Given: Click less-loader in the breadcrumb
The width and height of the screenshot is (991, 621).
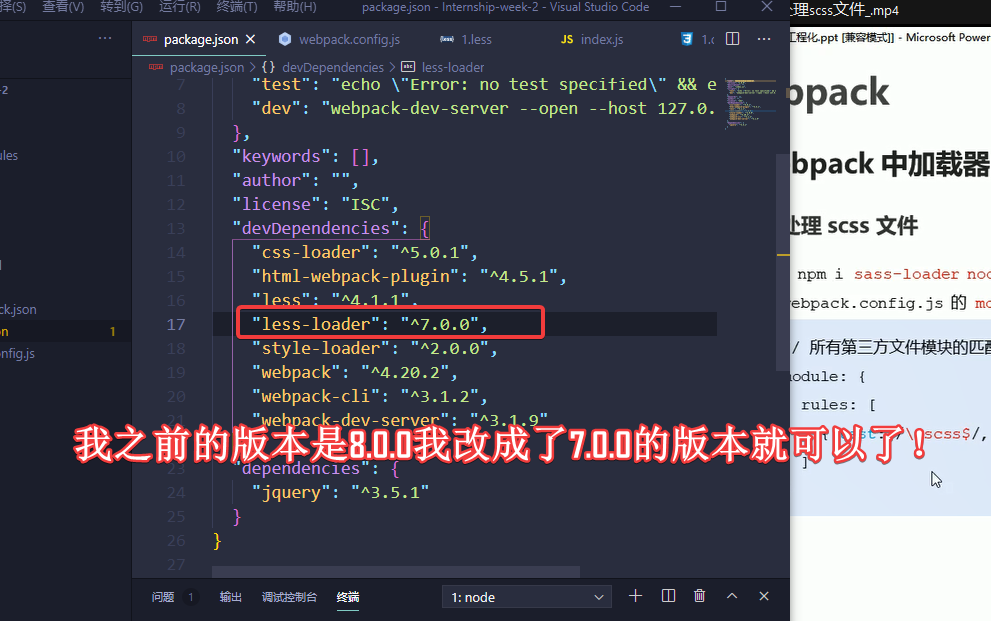Looking at the screenshot, I should (453, 67).
